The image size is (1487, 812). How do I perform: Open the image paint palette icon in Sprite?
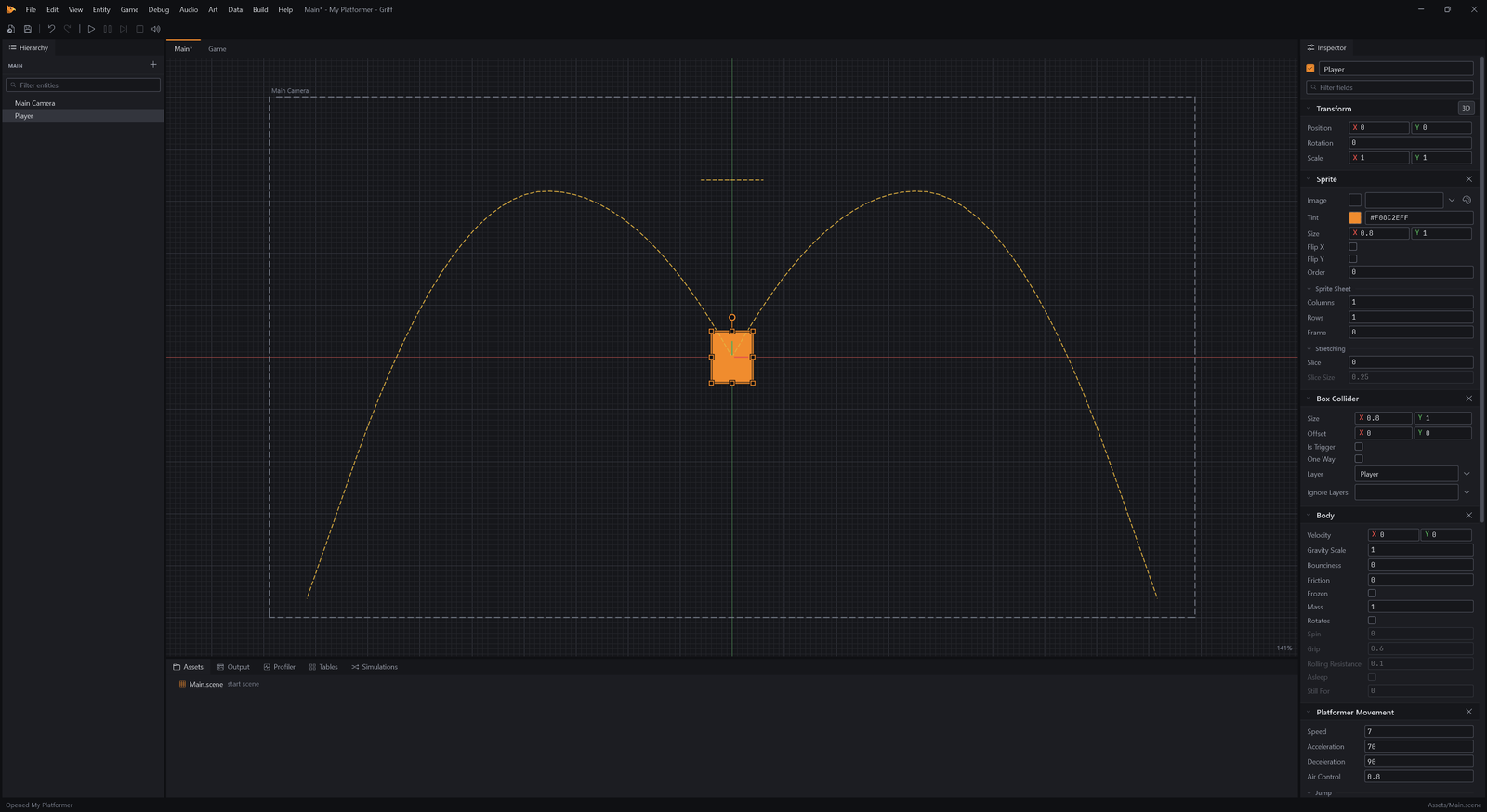point(1467,200)
